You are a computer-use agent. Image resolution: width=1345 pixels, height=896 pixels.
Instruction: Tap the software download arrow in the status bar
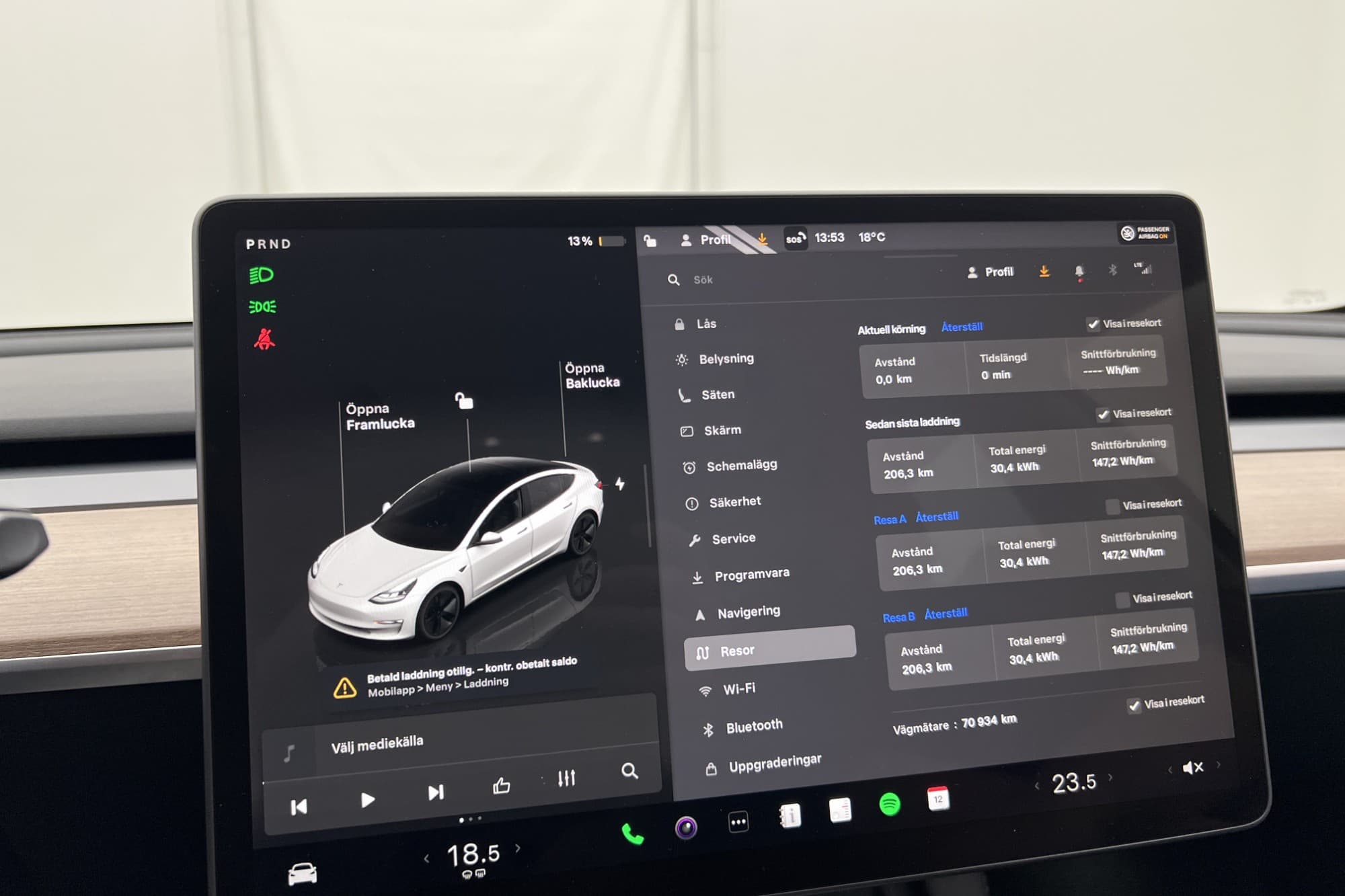coord(763,239)
